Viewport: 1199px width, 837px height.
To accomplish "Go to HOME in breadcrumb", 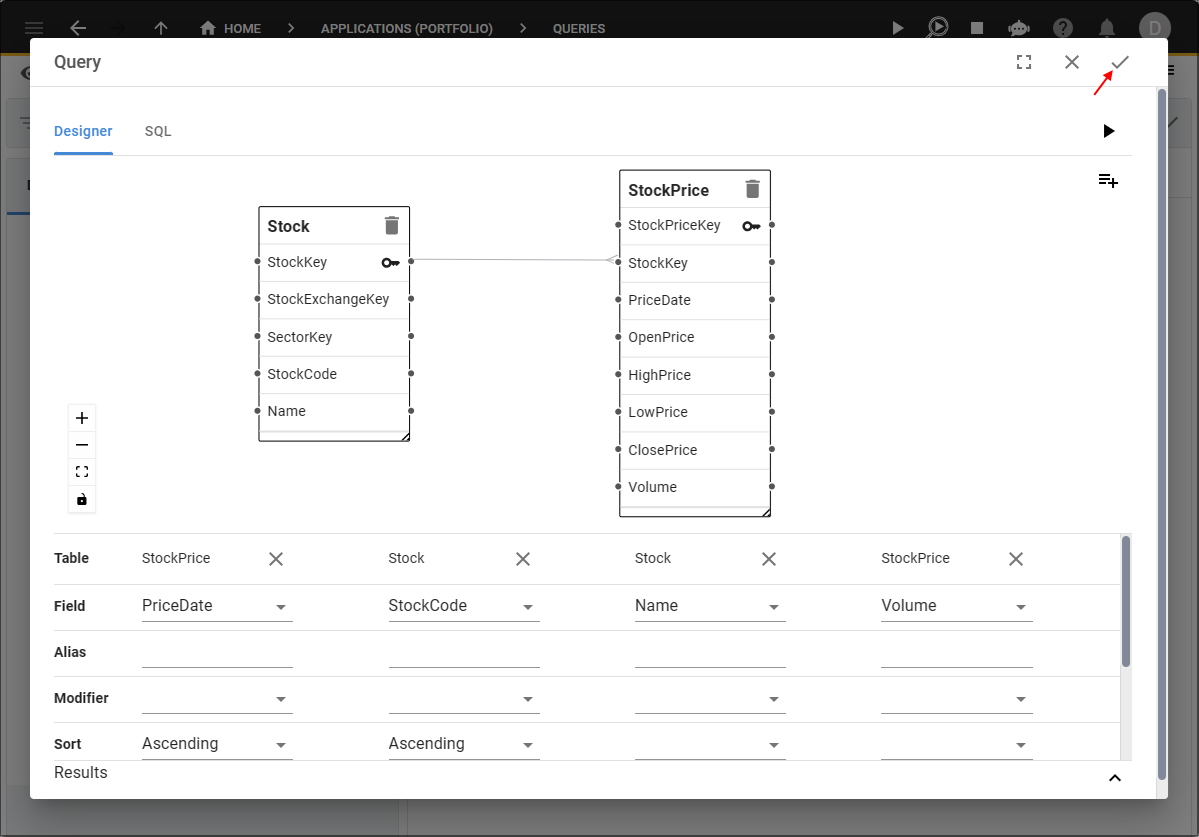I will point(230,28).
